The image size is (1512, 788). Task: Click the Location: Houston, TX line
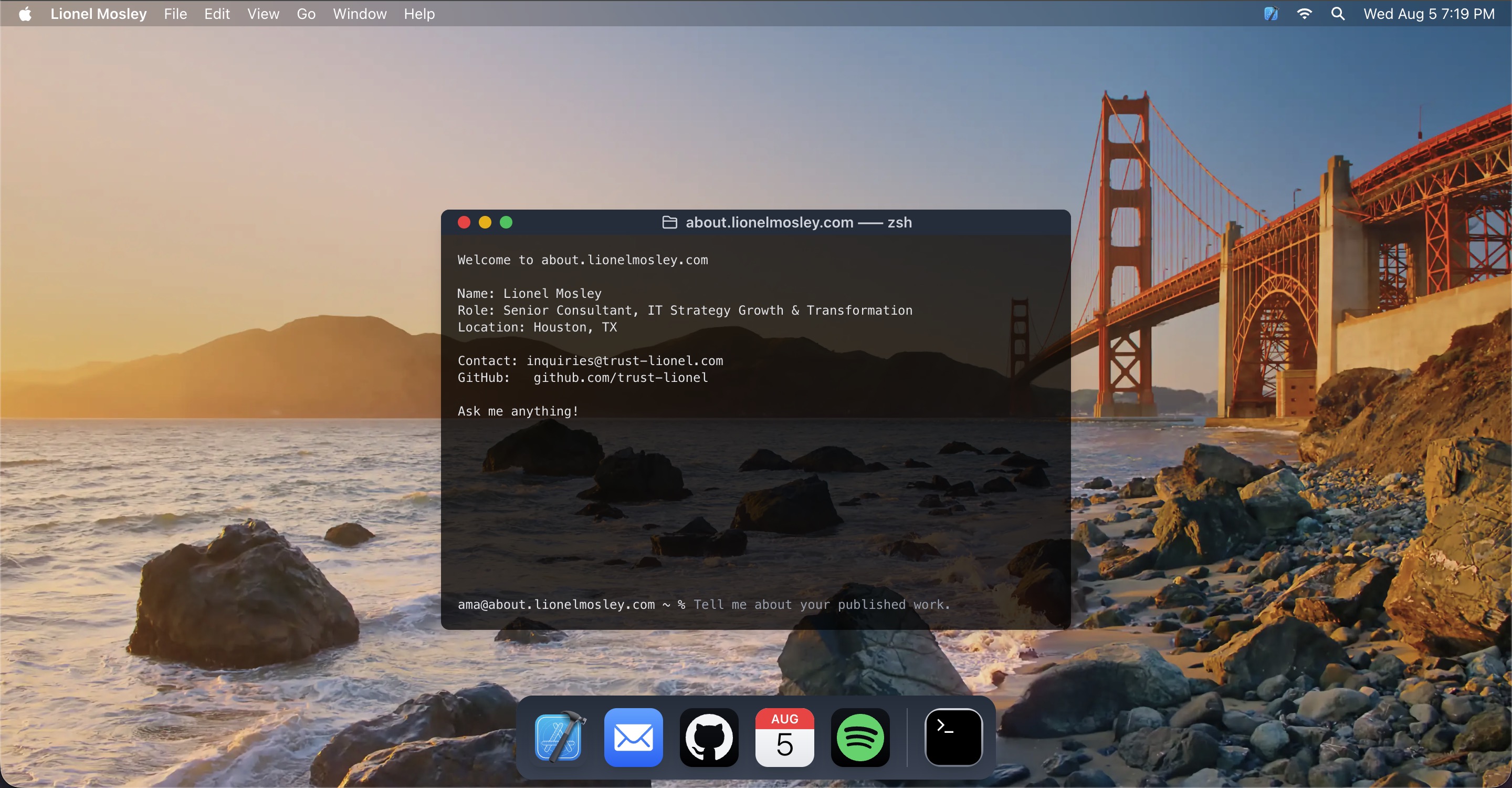tap(537, 327)
